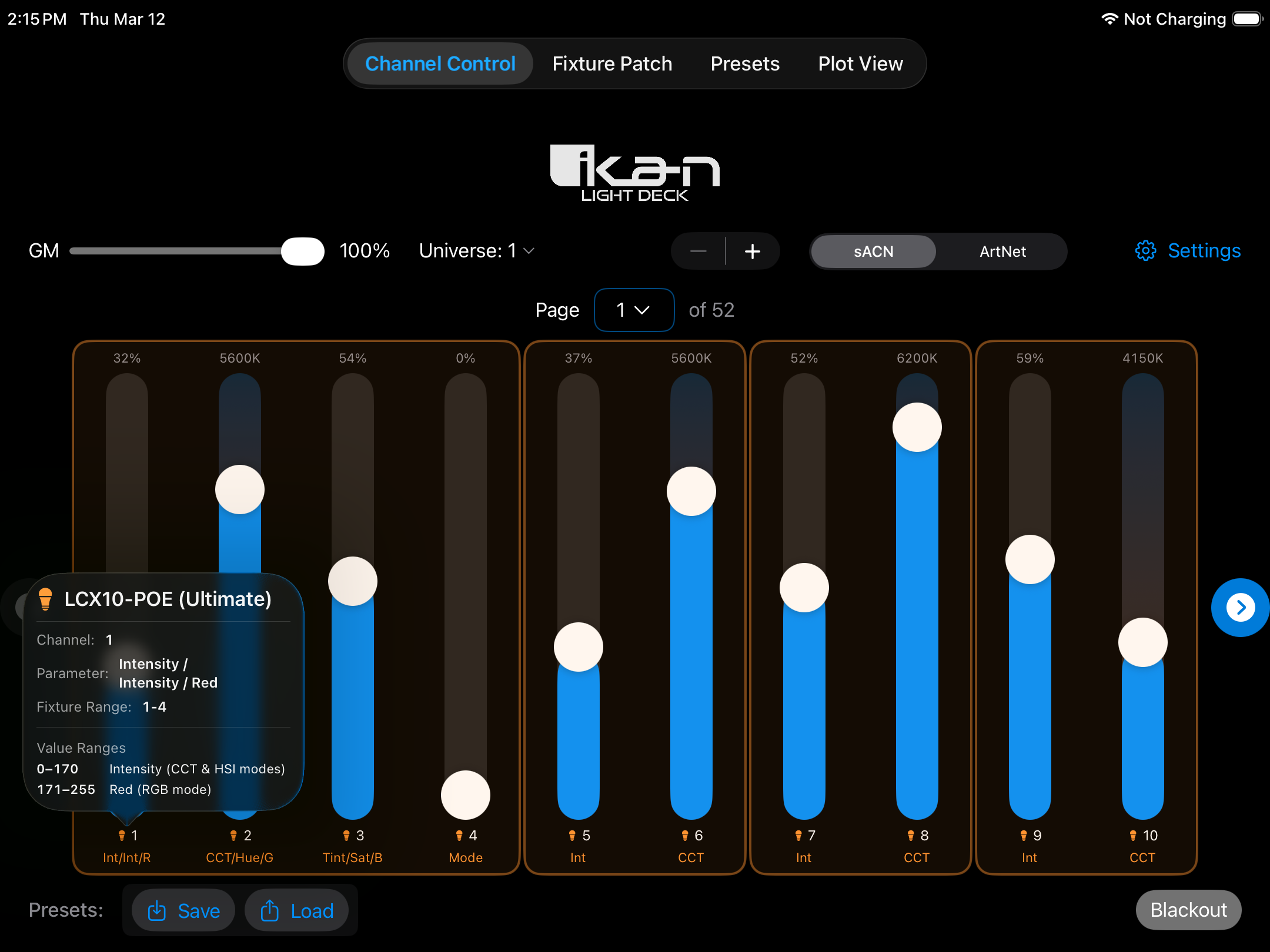Decrease universe with minus stepper
Screen dimensions: 1270x952
click(698, 251)
